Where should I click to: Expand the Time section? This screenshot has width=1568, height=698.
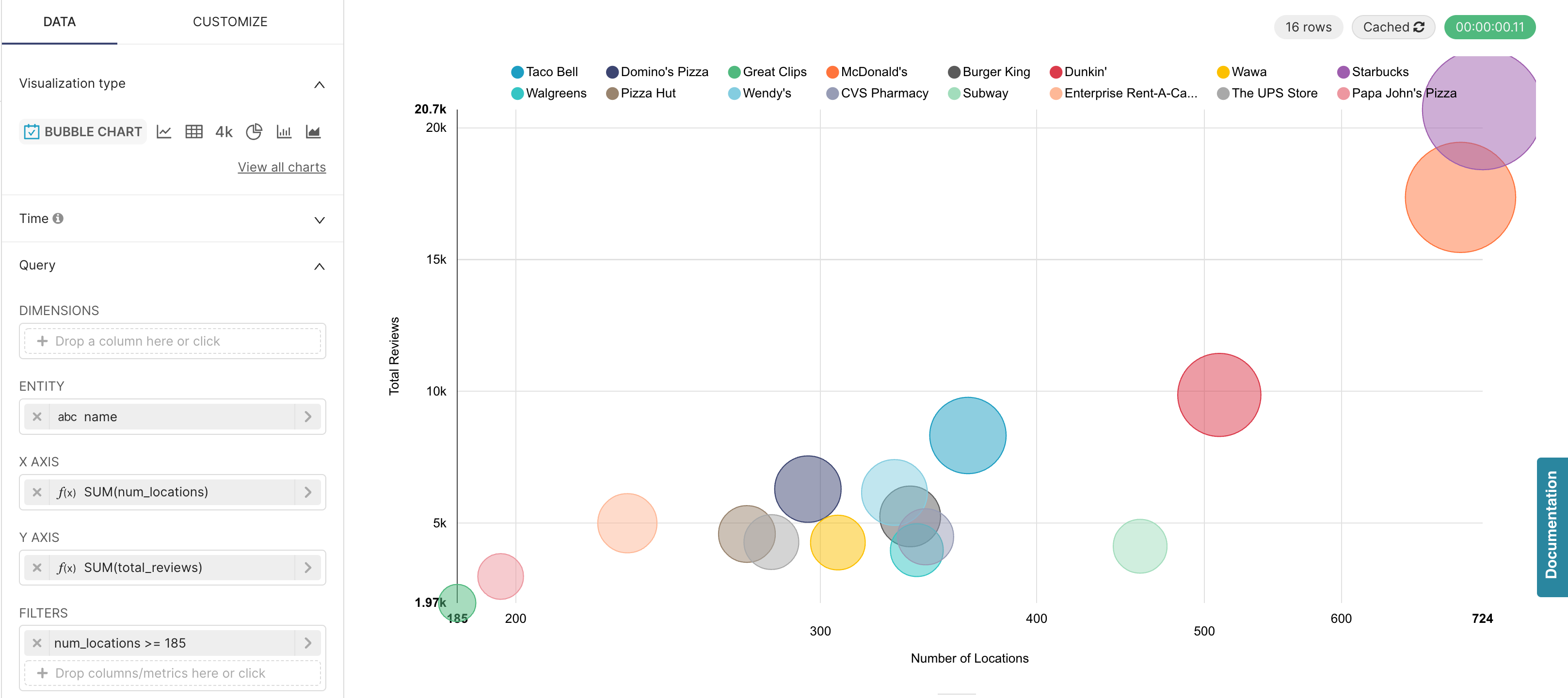coord(319,220)
